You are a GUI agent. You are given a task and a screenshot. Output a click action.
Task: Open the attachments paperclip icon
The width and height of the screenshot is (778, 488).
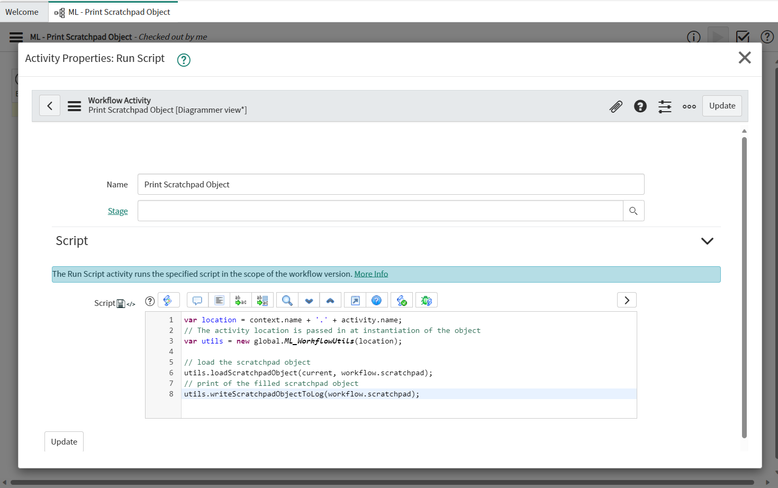(616, 106)
